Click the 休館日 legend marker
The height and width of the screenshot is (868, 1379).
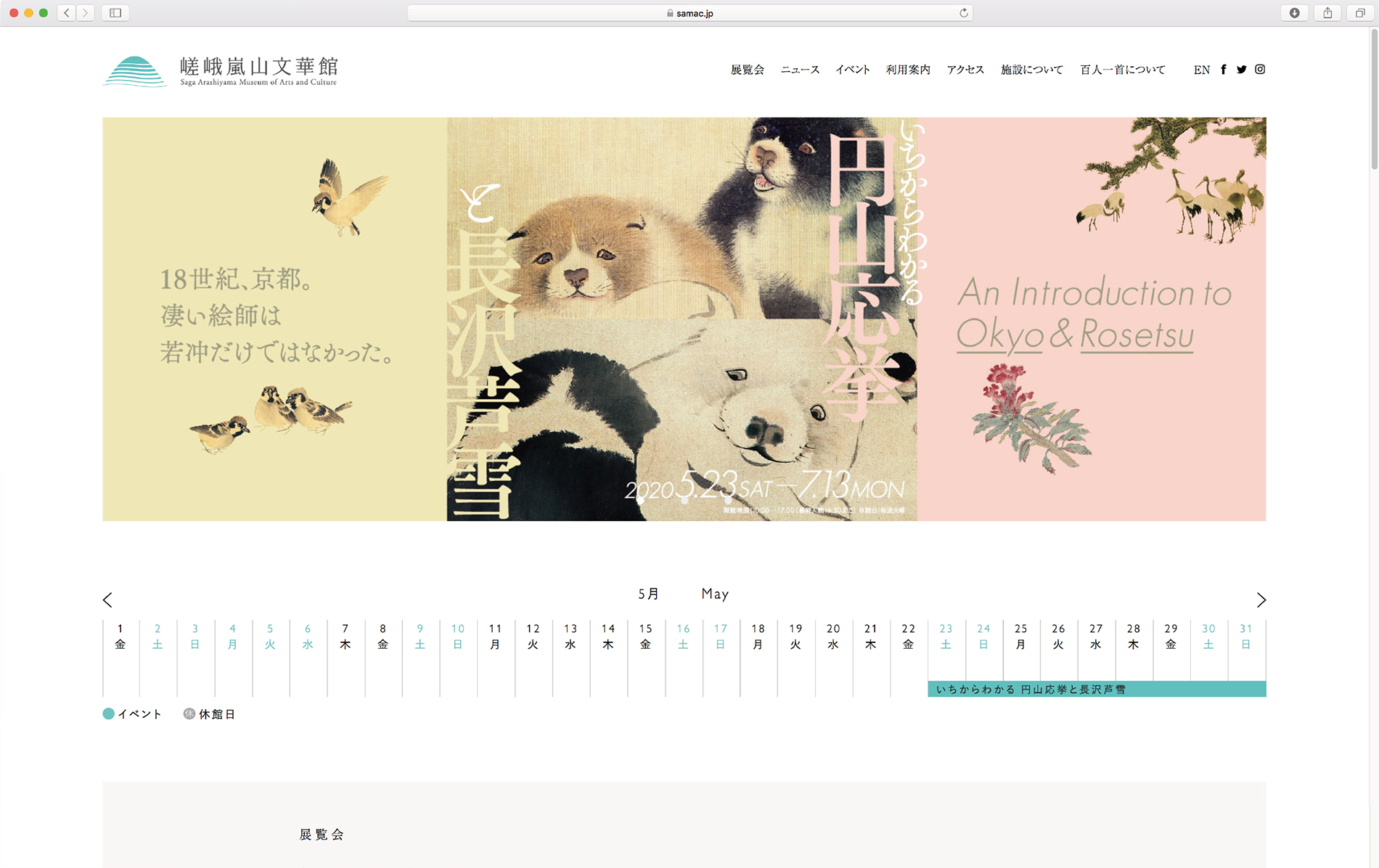click(x=189, y=714)
